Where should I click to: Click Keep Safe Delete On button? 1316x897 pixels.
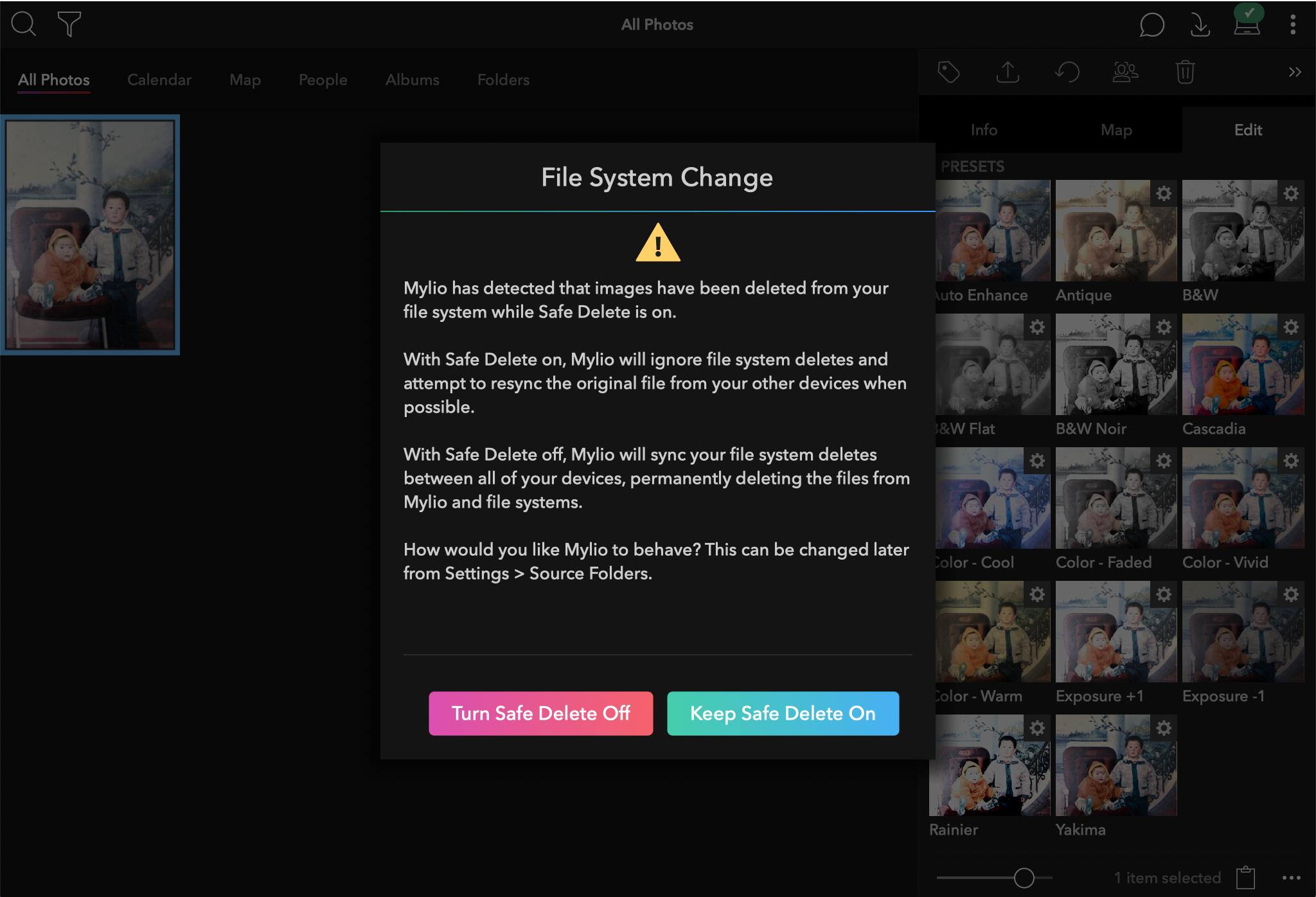783,713
